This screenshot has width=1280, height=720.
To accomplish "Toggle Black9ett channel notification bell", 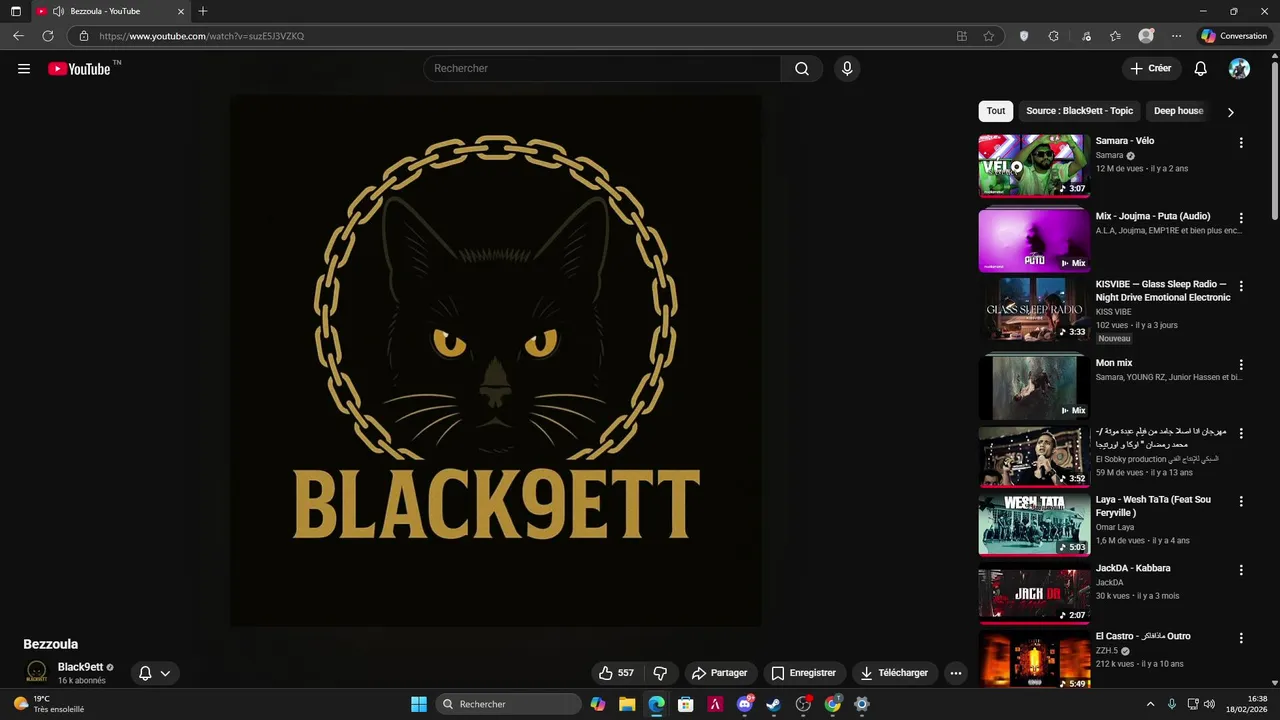I will coord(145,673).
